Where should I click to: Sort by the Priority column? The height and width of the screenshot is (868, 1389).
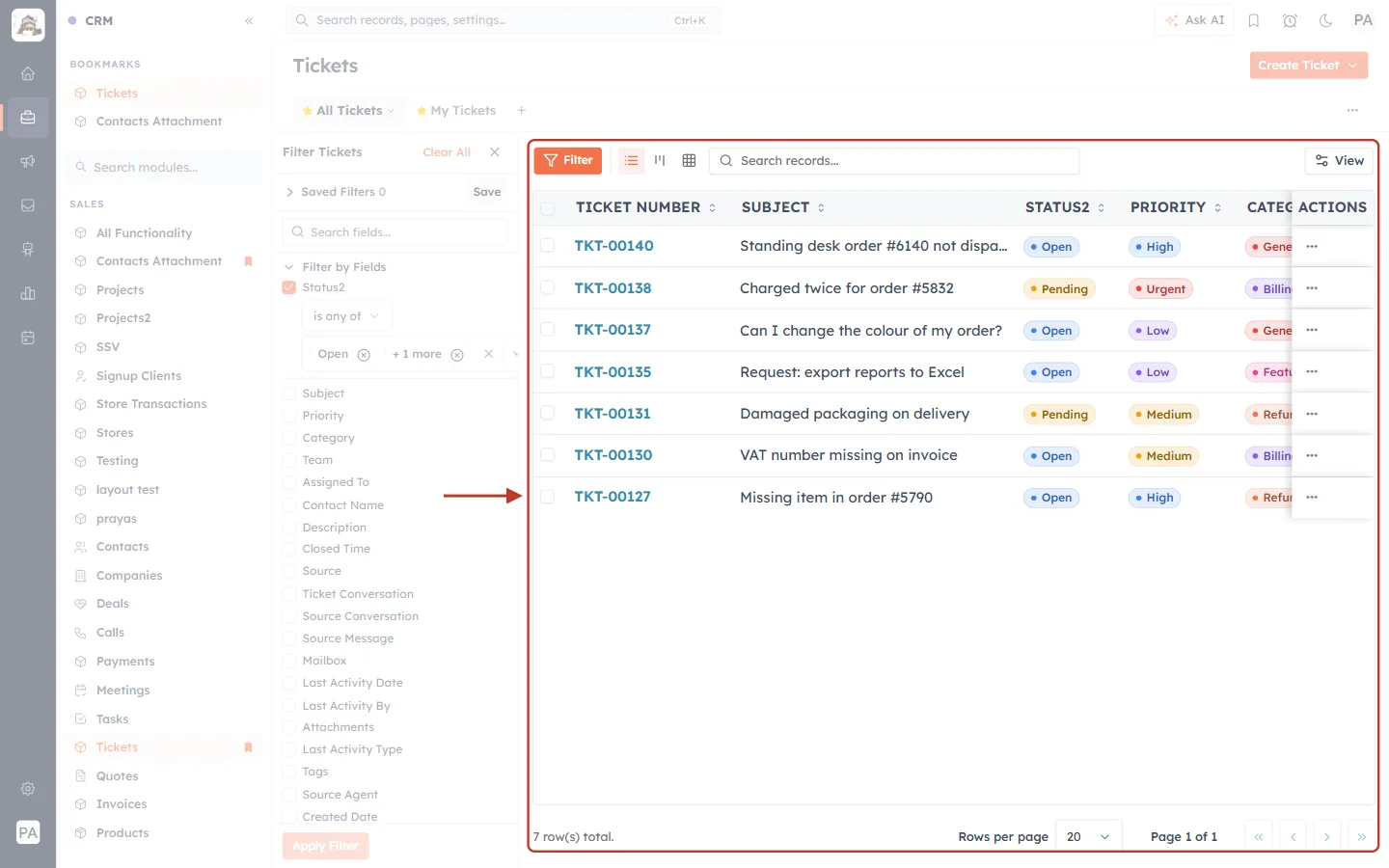coord(1176,207)
